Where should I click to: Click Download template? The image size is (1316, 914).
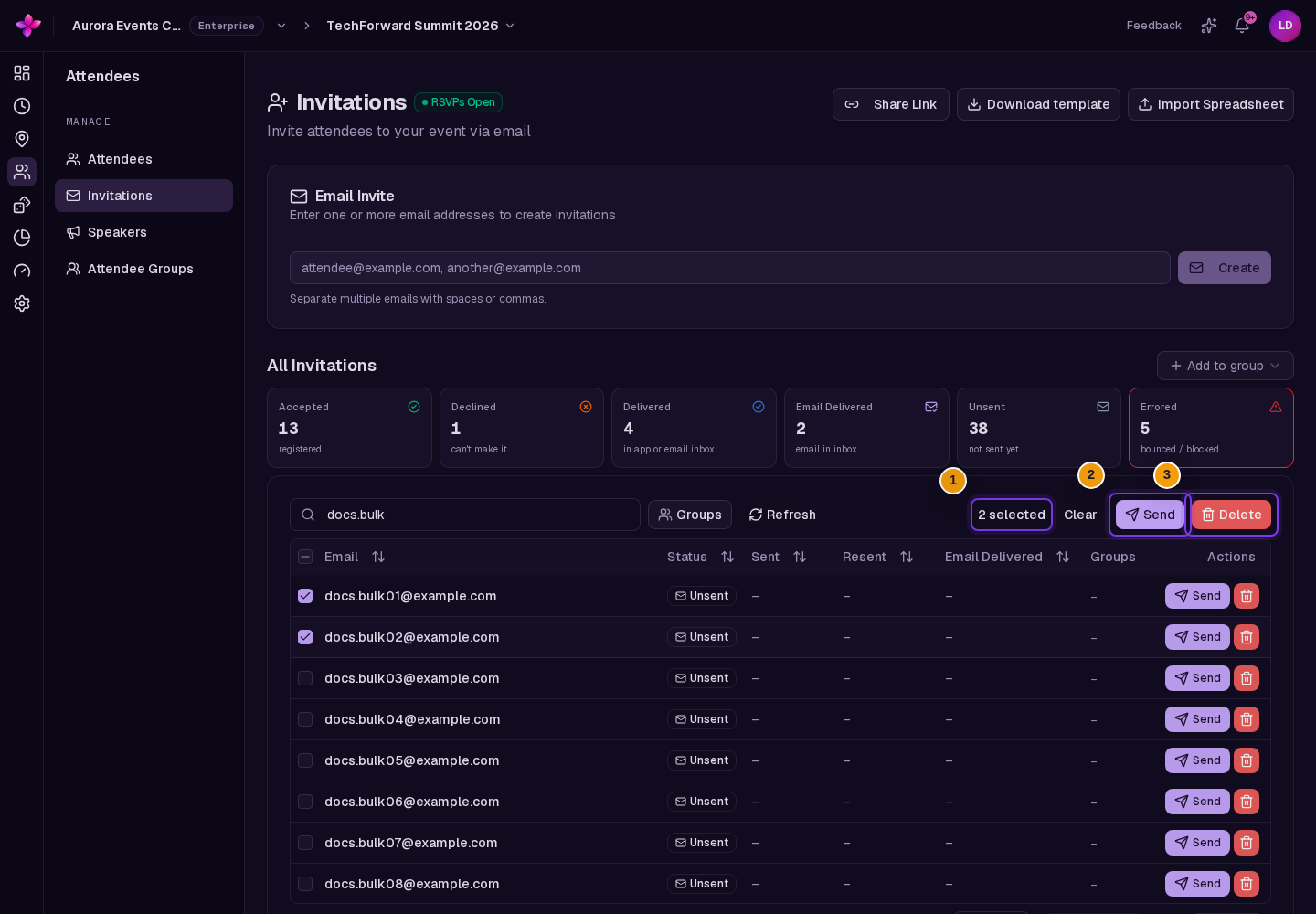coord(1038,104)
